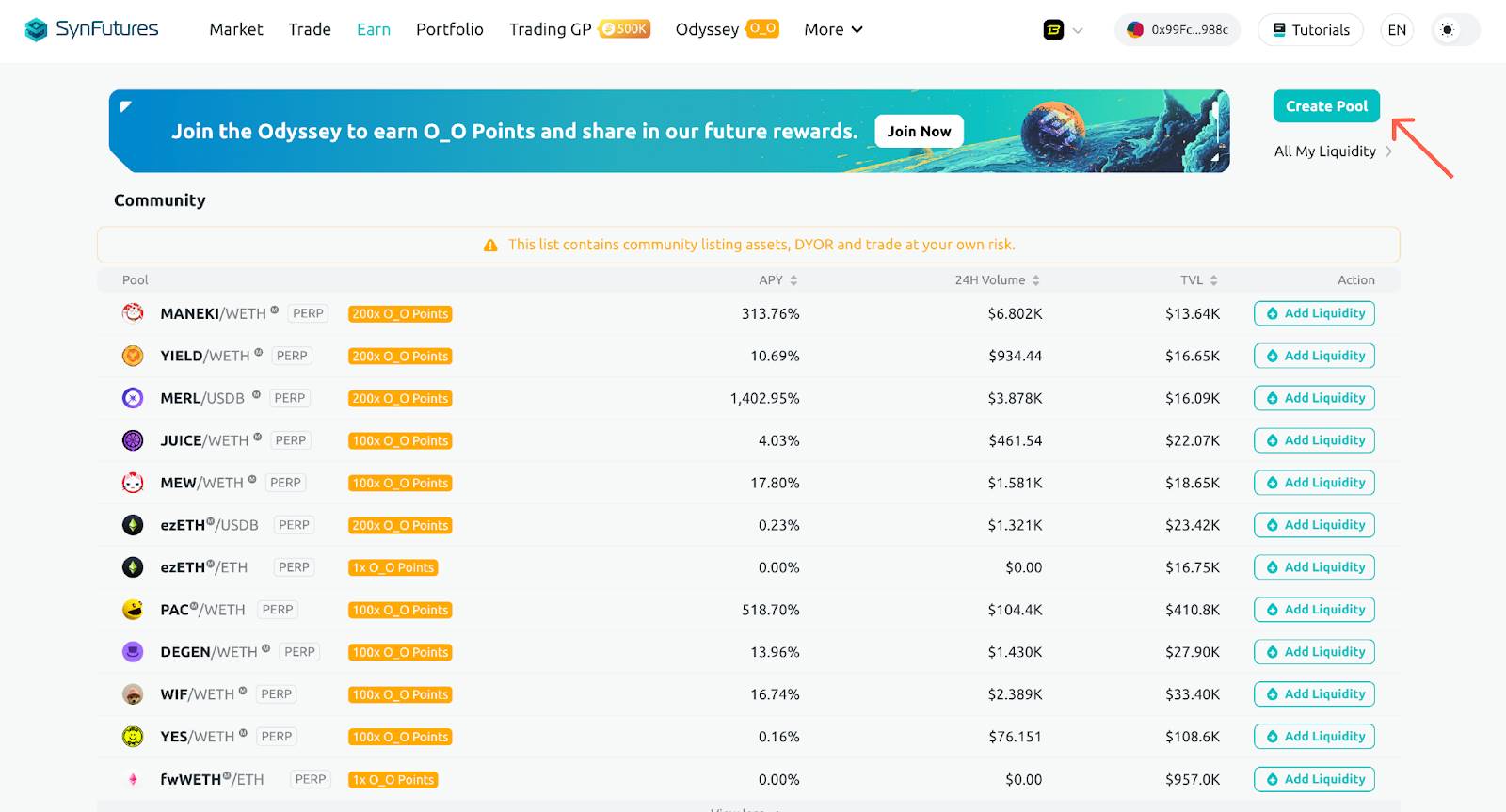
Task: Click the MERL token icon
Action: pyautogui.click(x=133, y=398)
